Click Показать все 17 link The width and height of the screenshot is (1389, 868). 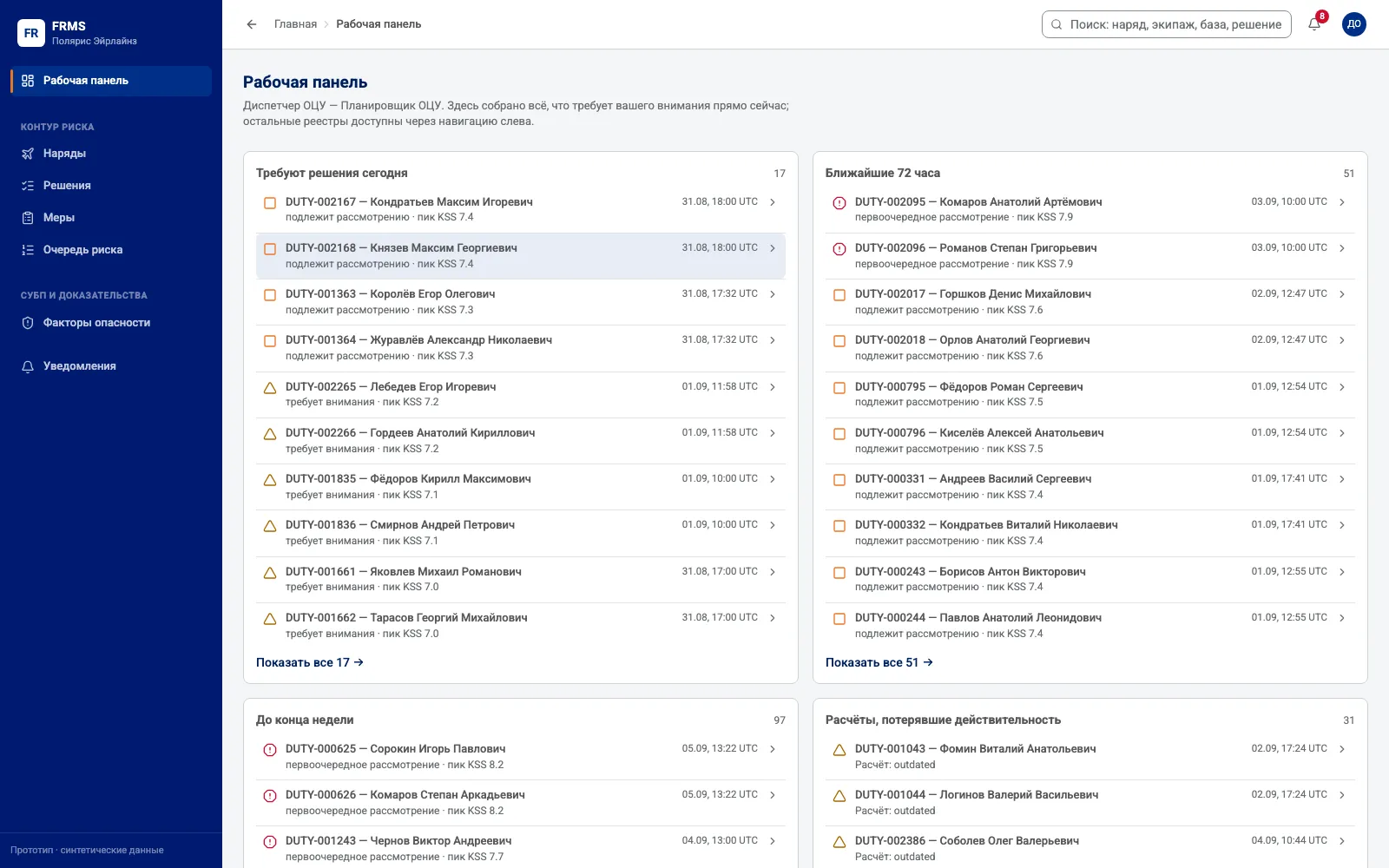pyautogui.click(x=310, y=662)
